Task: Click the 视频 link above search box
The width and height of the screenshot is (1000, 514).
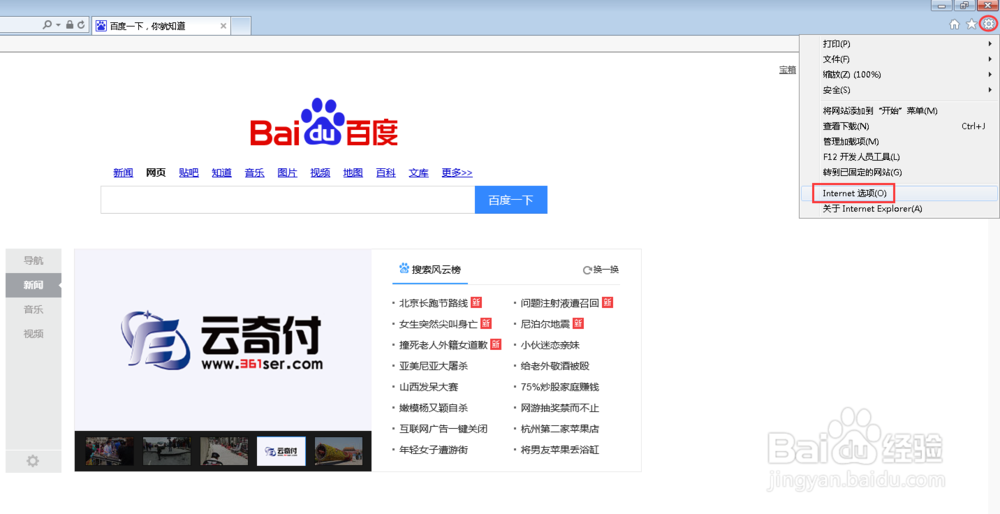Action: (320, 173)
